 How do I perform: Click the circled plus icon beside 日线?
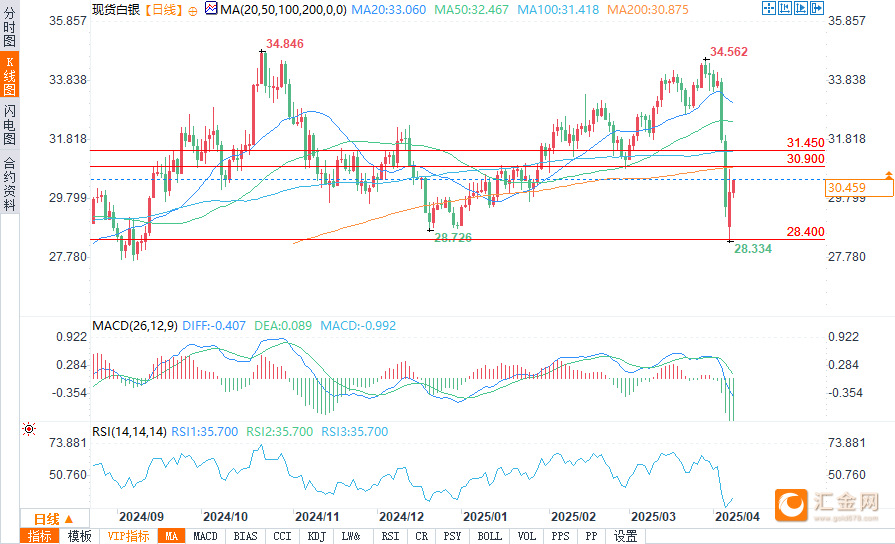(x=193, y=10)
